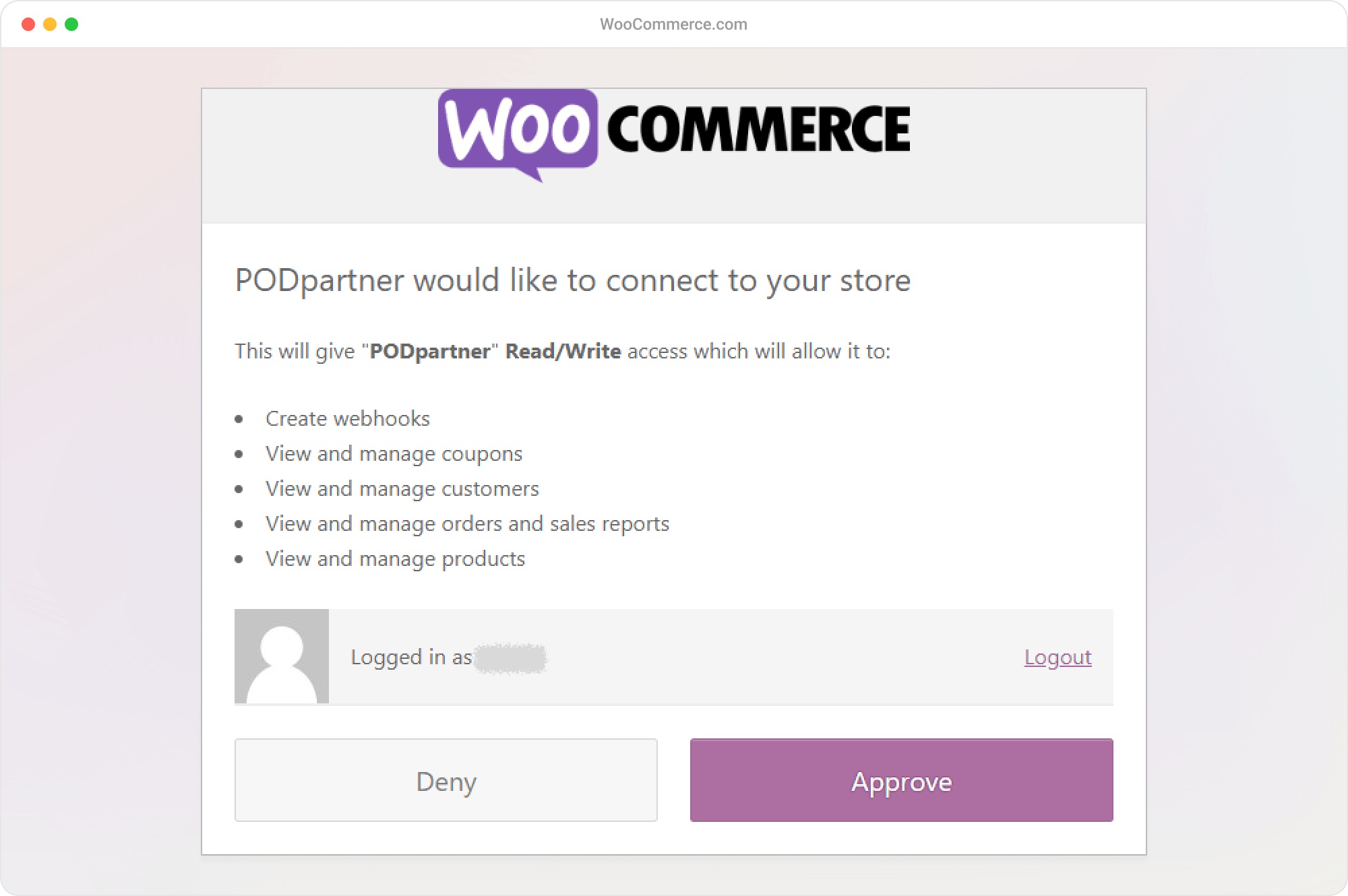The width and height of the screenshot is (1348, 896).
Task: Minimize the window using the yellow button
Action: click(x=50, y=24)
